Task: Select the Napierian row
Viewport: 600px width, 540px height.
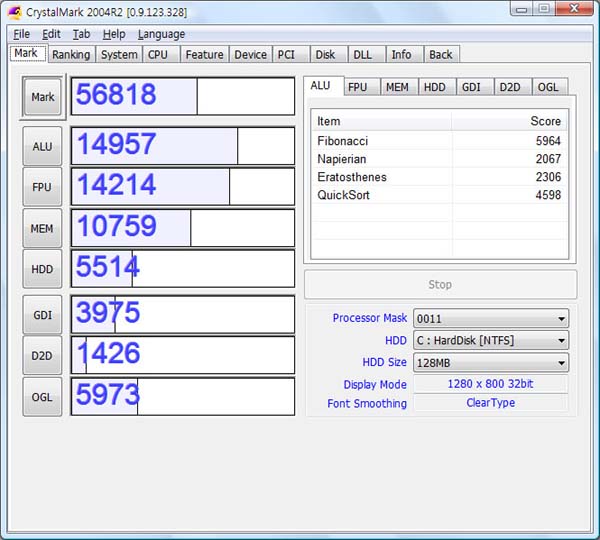Action: 439,159
